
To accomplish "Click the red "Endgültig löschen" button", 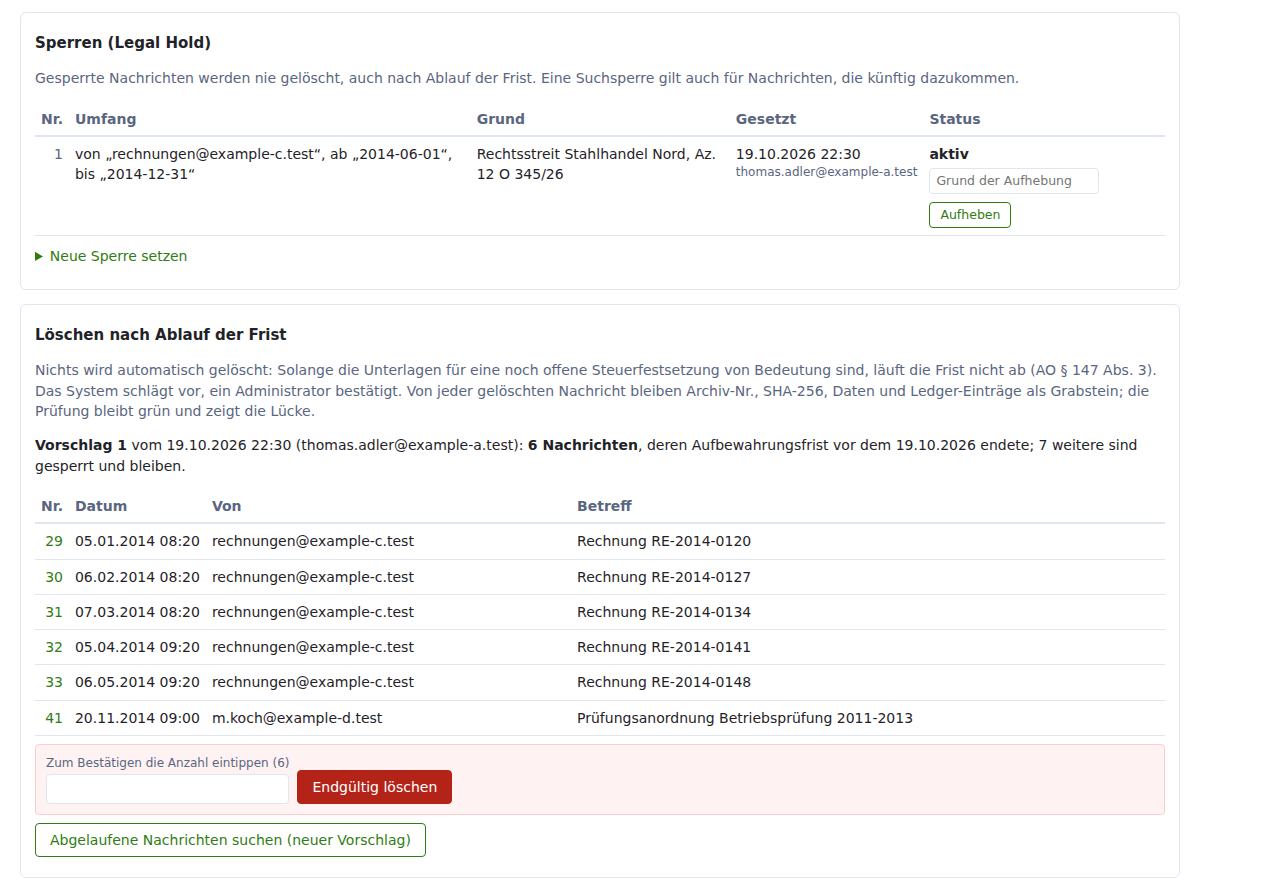I will click(374, 787).
